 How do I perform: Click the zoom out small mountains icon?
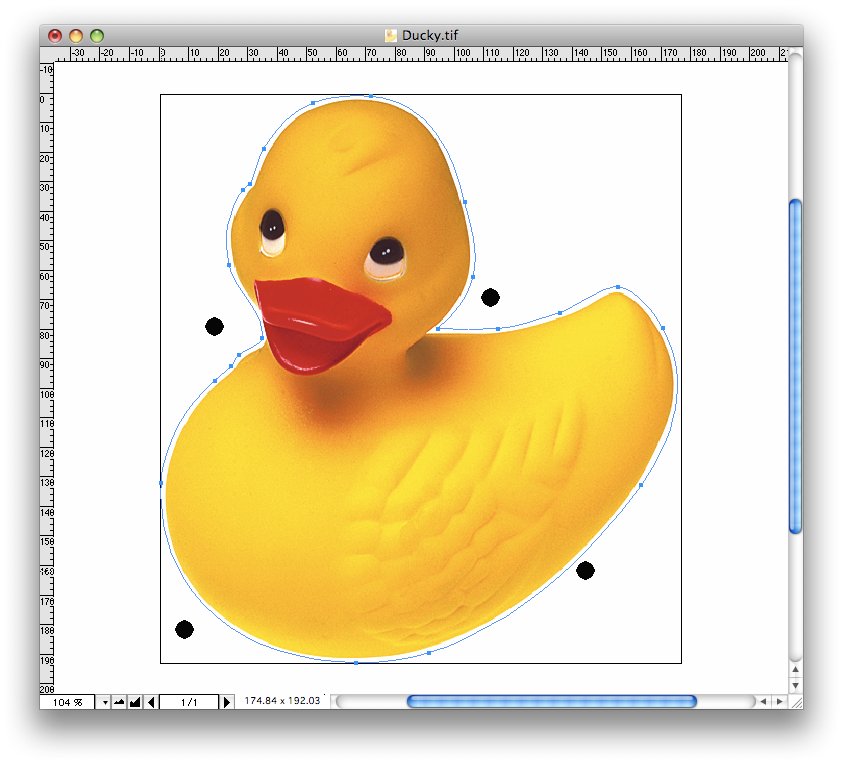pos(119,702)
